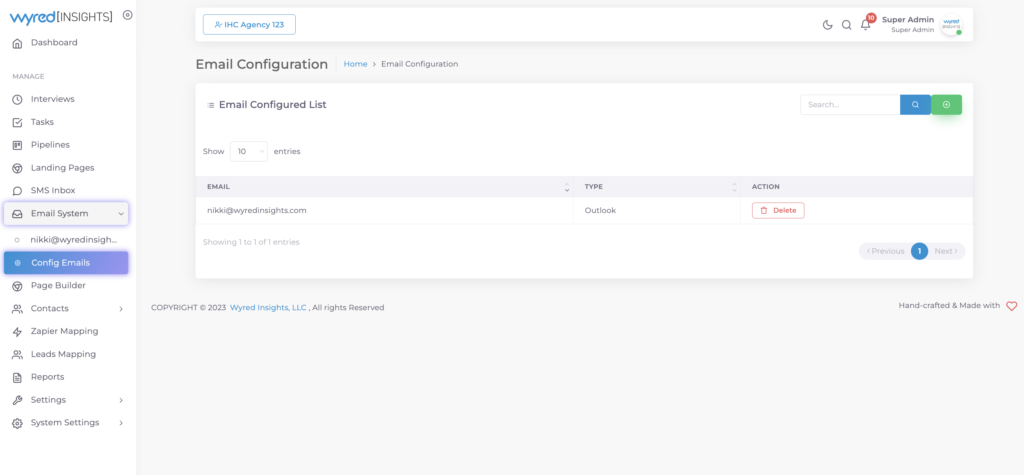Screen dimensions: 1024x475
Task: Click the IHC Agency 123 button
Action: (x=249, y=24)
